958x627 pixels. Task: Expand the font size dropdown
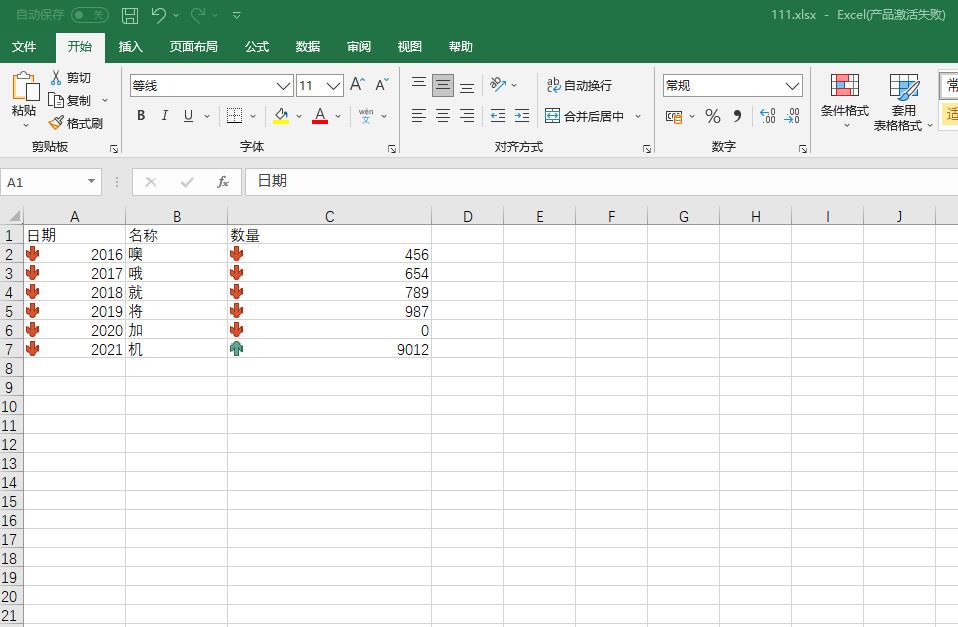coord(334,86)
